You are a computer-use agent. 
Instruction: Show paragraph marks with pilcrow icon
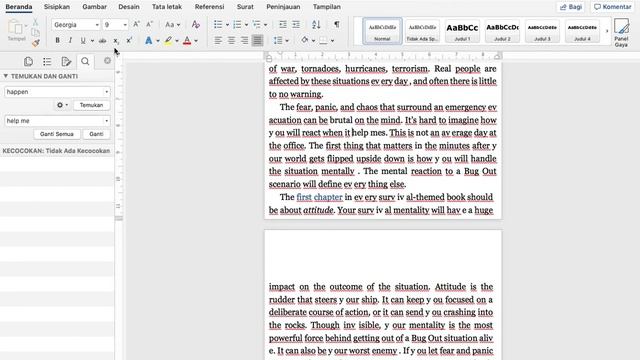[x=336, y=24]
